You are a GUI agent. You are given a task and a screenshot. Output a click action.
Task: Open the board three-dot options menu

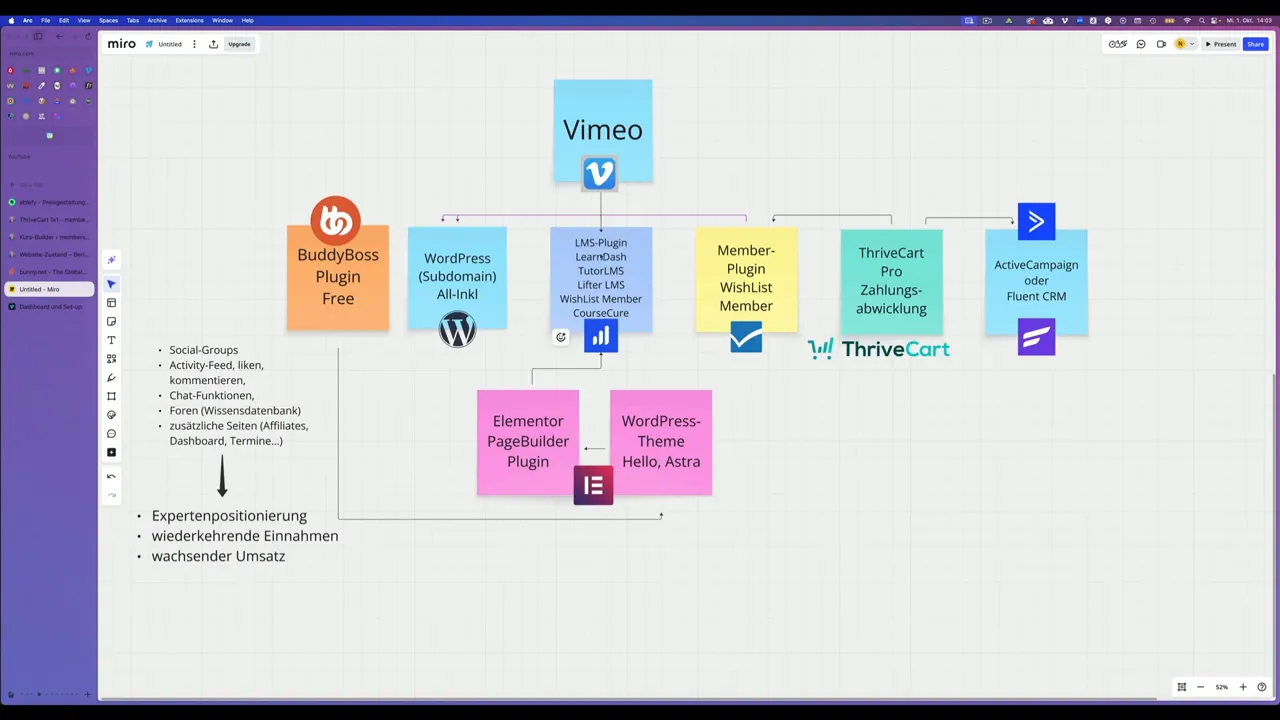click(x=194, y=44)
